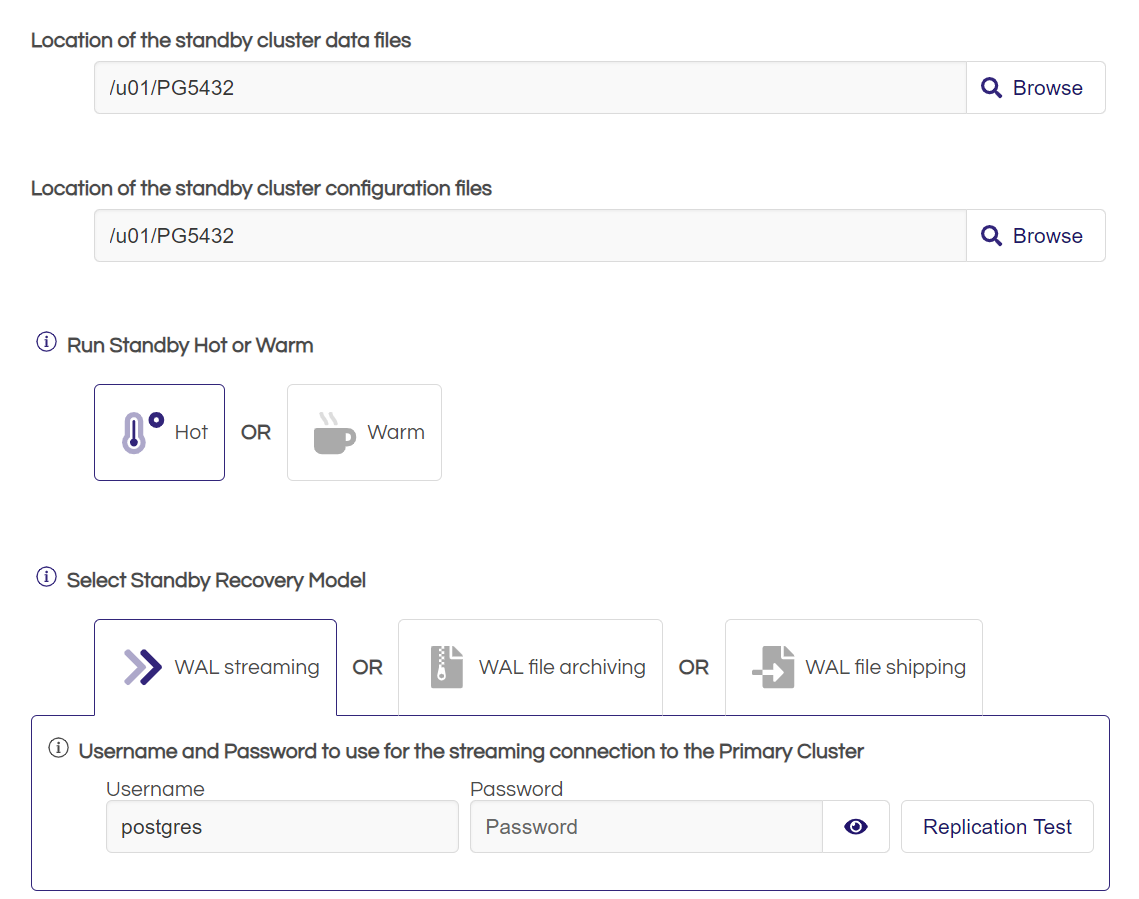Open the info icon beside Run Standby Hot or Warm

[x=45, y=341]
